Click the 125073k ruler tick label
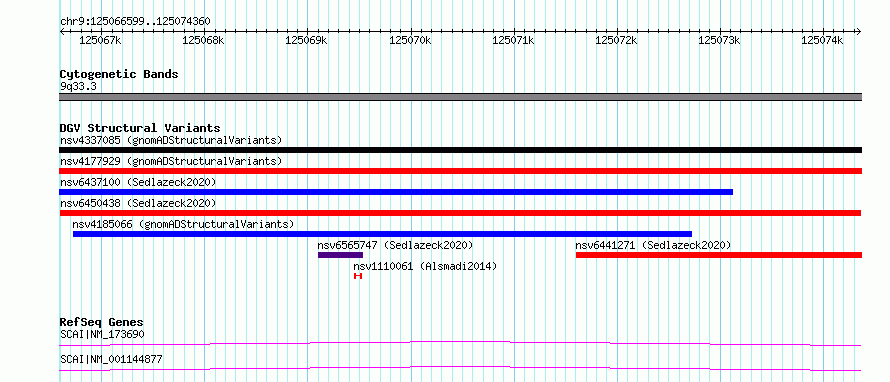The height and width of the screenshot is (382, 890). [719, 40]
